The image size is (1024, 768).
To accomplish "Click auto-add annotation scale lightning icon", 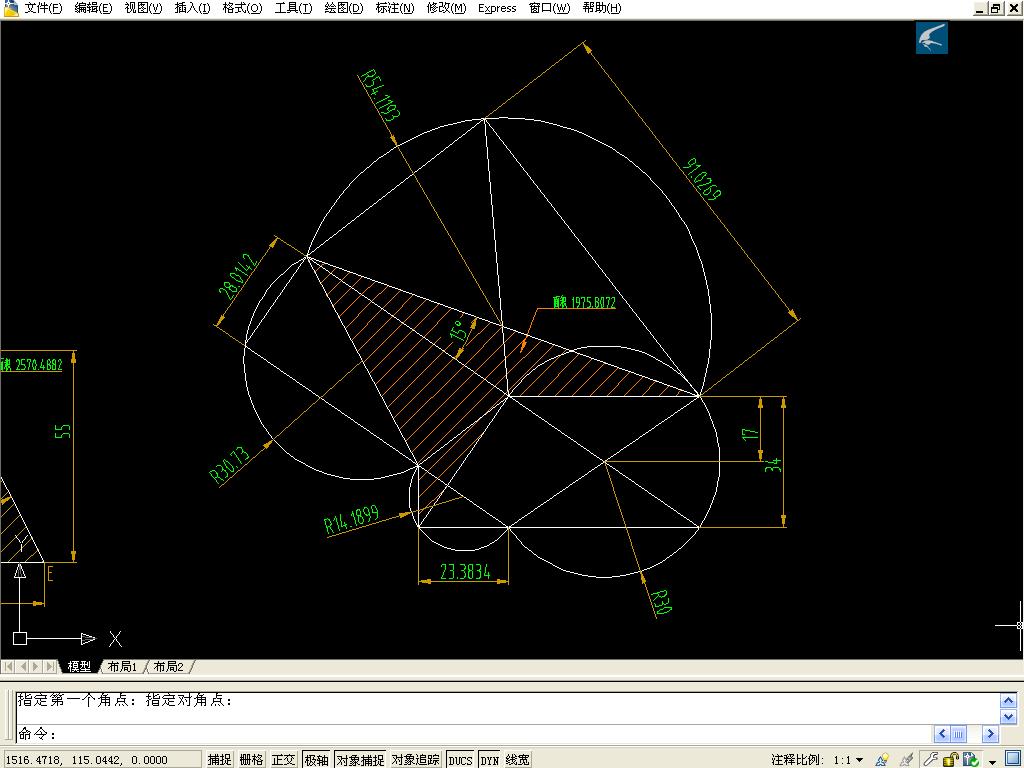I will [x=906, y=760].
